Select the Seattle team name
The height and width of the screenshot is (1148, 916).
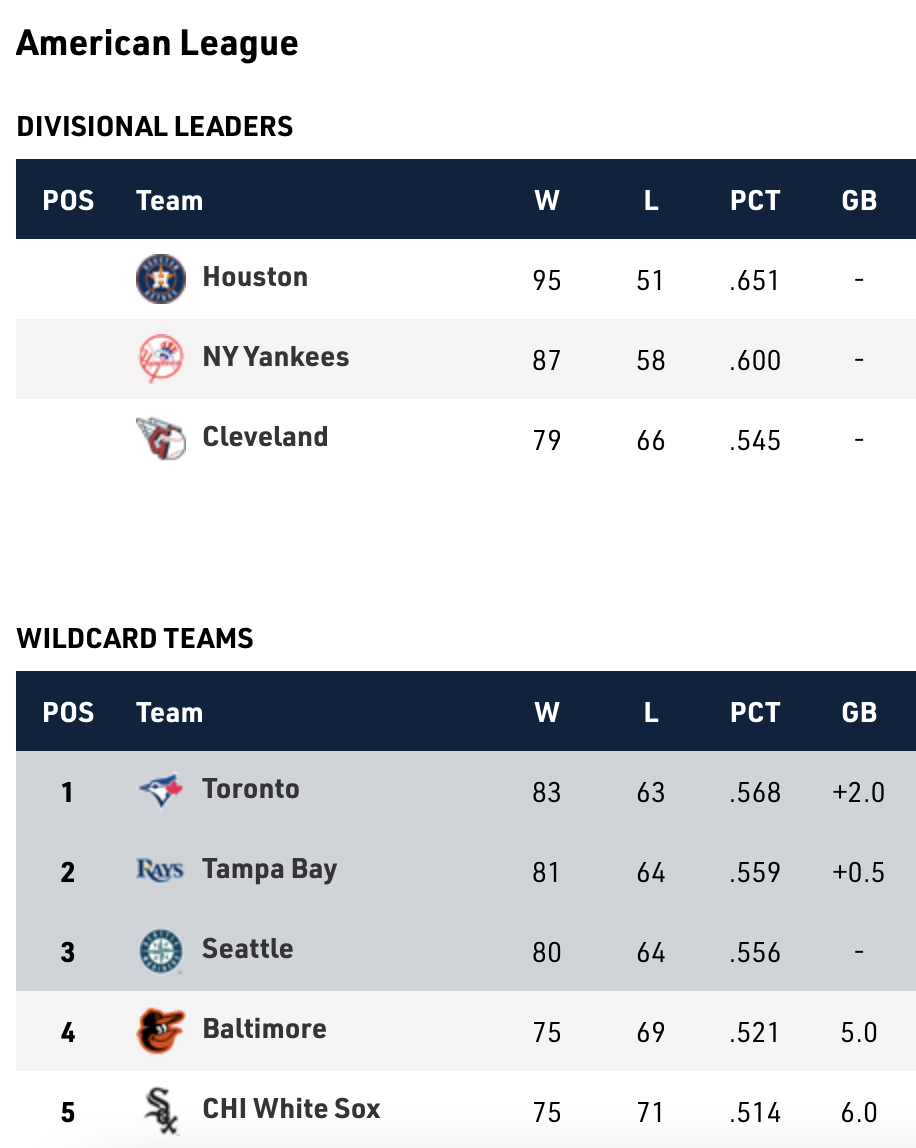coord(248,949)
